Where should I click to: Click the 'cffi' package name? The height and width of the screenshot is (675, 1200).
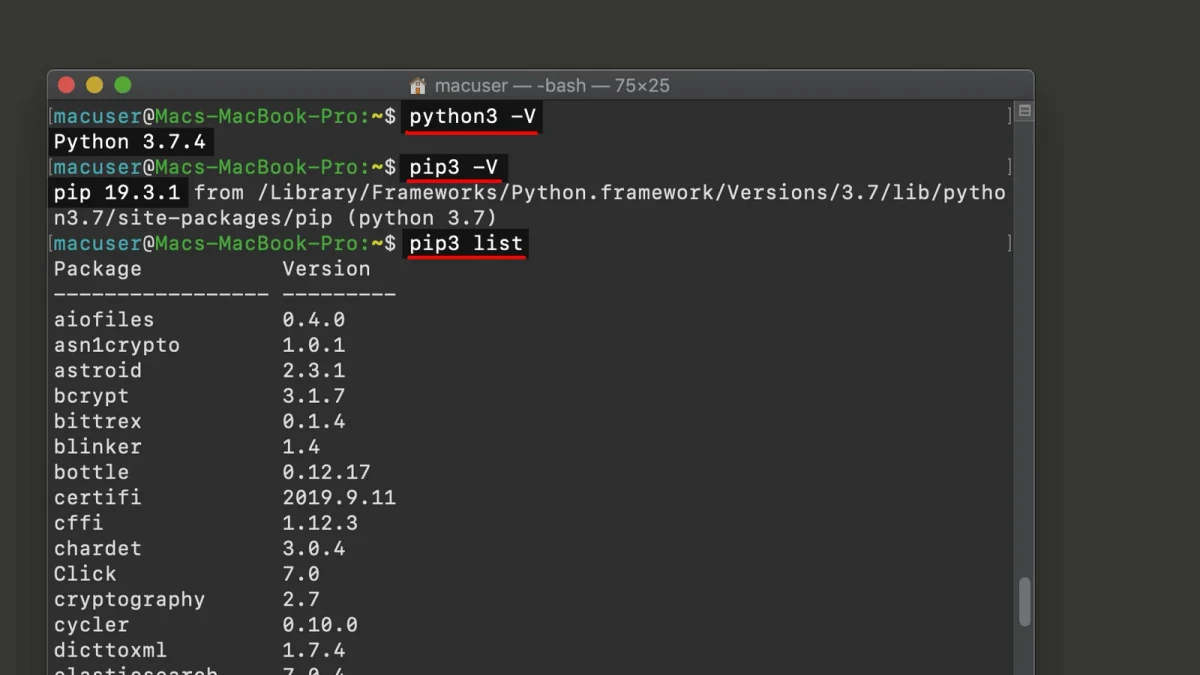coord(79,523)
